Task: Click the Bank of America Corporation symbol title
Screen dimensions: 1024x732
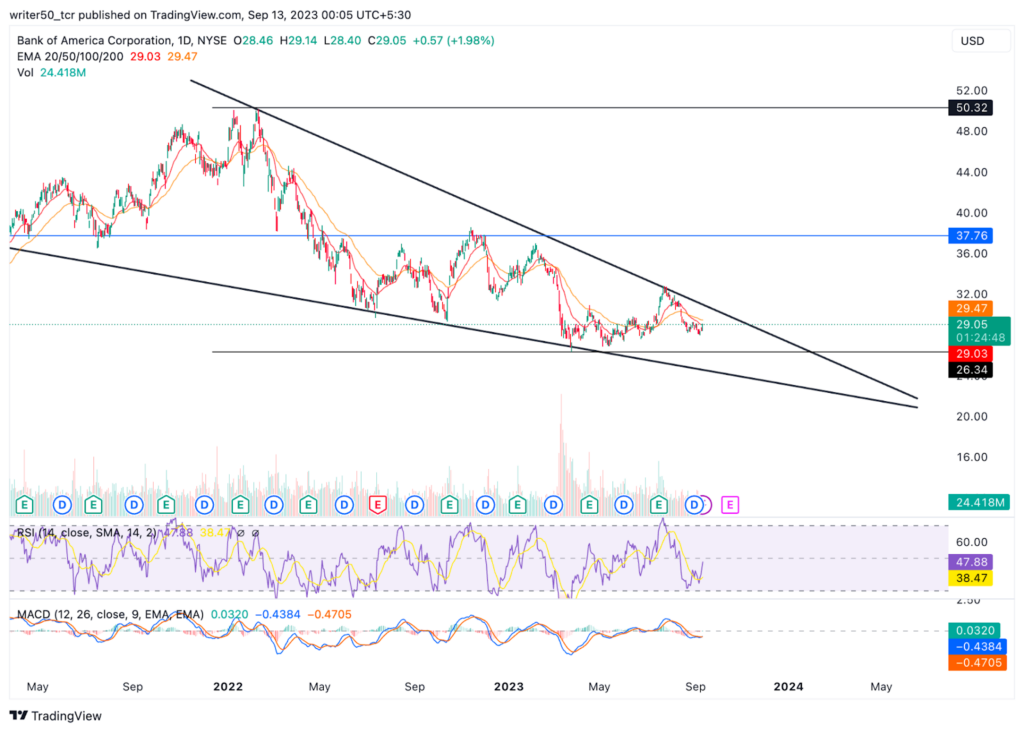Action: point(94,40)
